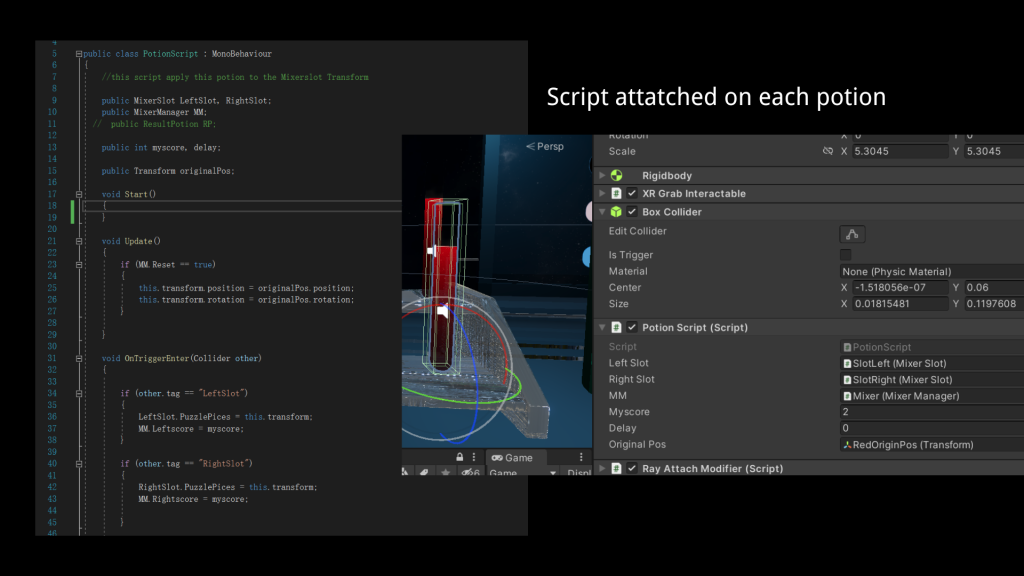
Task: Click the Edit Collider button
Action: coord(852,234)
